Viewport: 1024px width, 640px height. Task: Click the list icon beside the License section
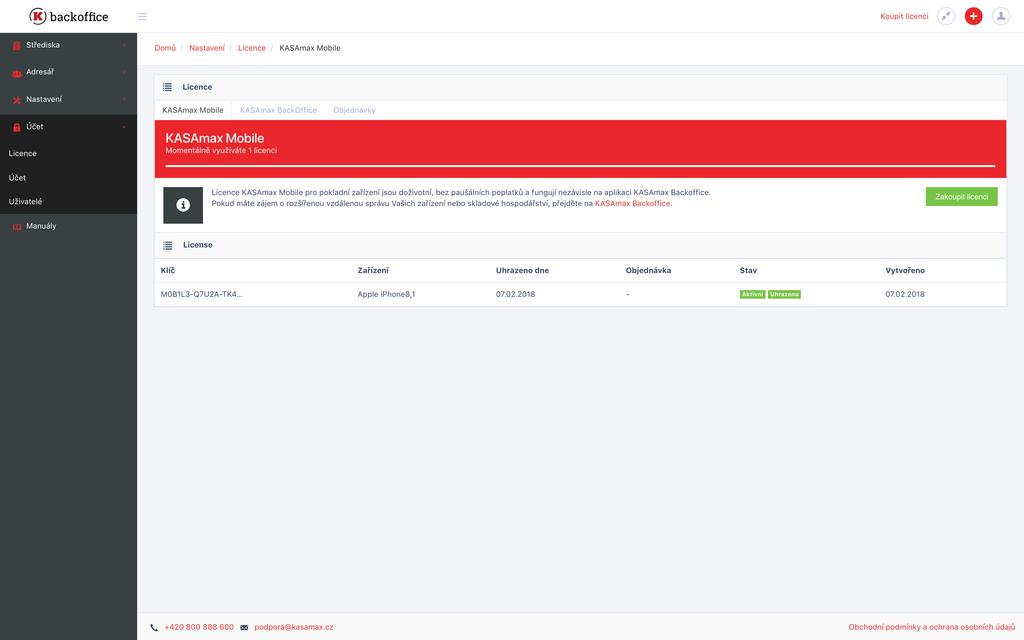point(168,245)
